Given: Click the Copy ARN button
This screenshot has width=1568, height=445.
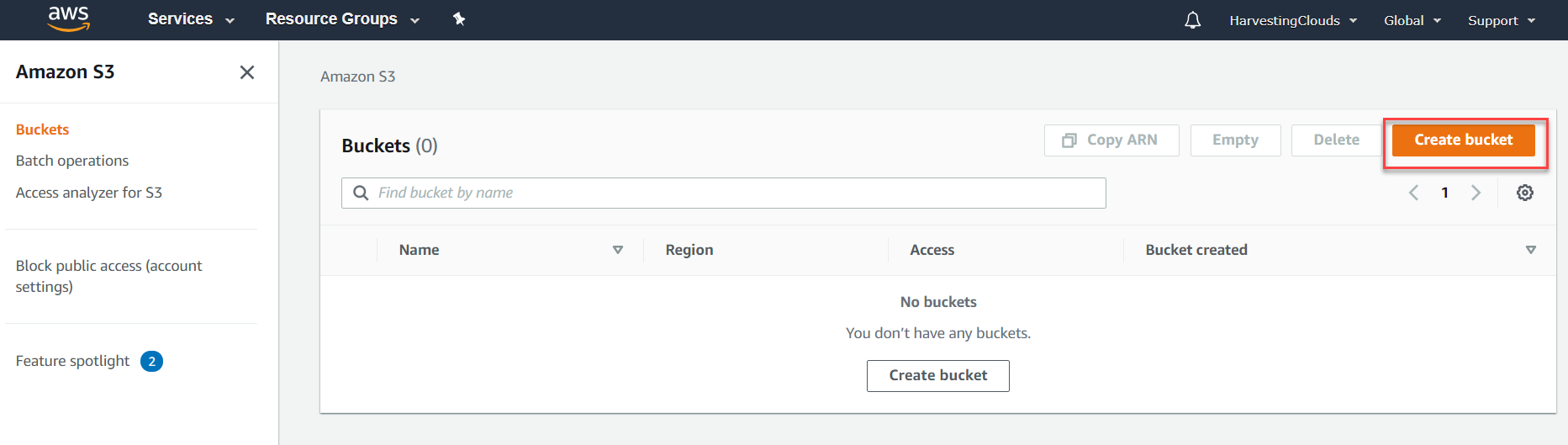Looking at the screenshot, I should pyautogui.click(x=1111, y=140).
